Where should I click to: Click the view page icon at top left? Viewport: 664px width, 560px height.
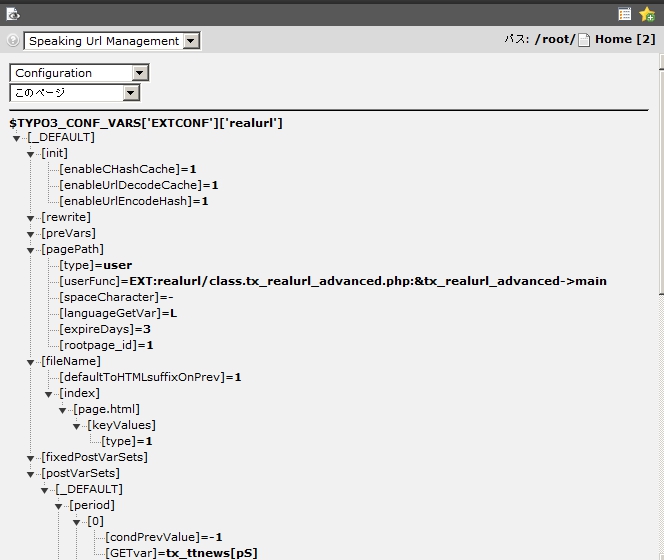click(13, 14)
